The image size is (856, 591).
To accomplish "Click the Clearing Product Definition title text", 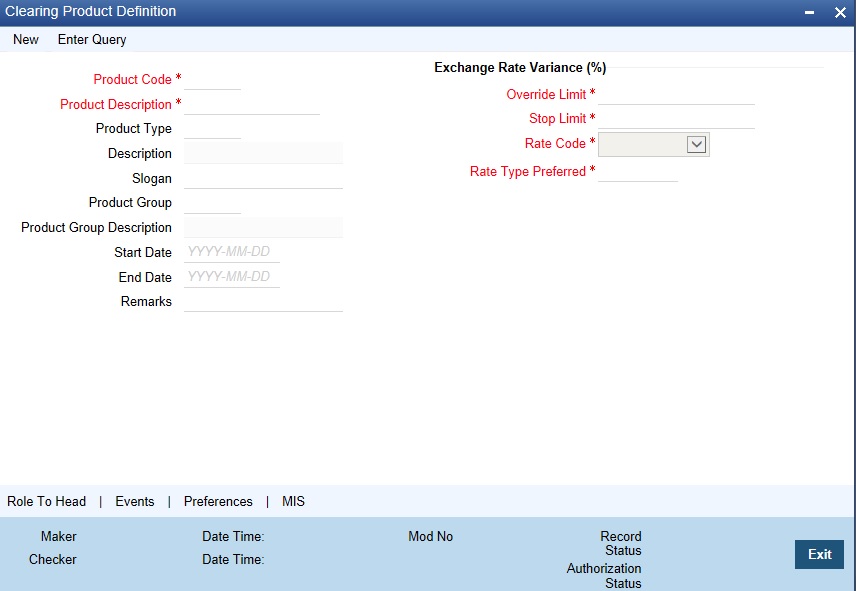I will [91, 11].
